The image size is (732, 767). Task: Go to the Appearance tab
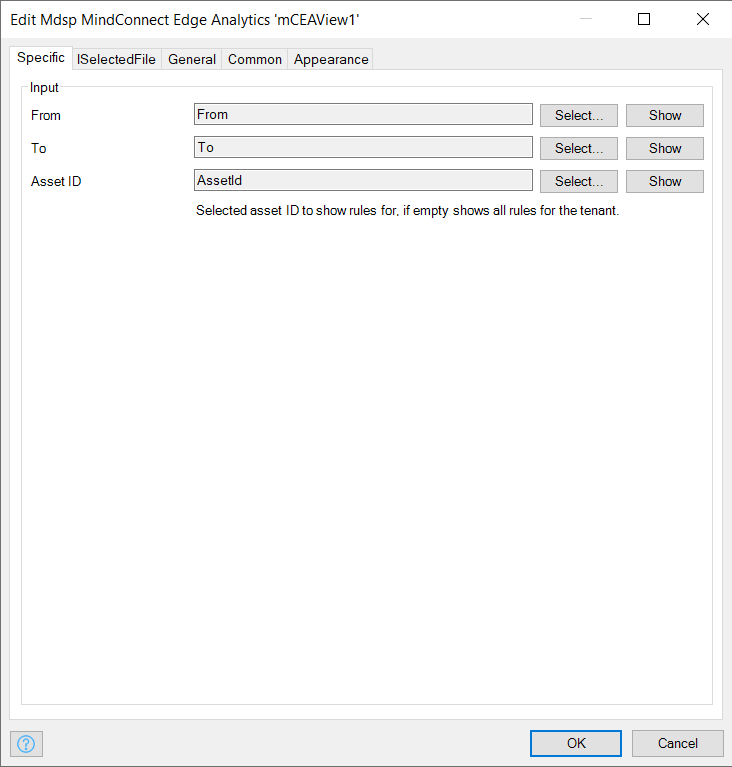[x=331, y=59]
